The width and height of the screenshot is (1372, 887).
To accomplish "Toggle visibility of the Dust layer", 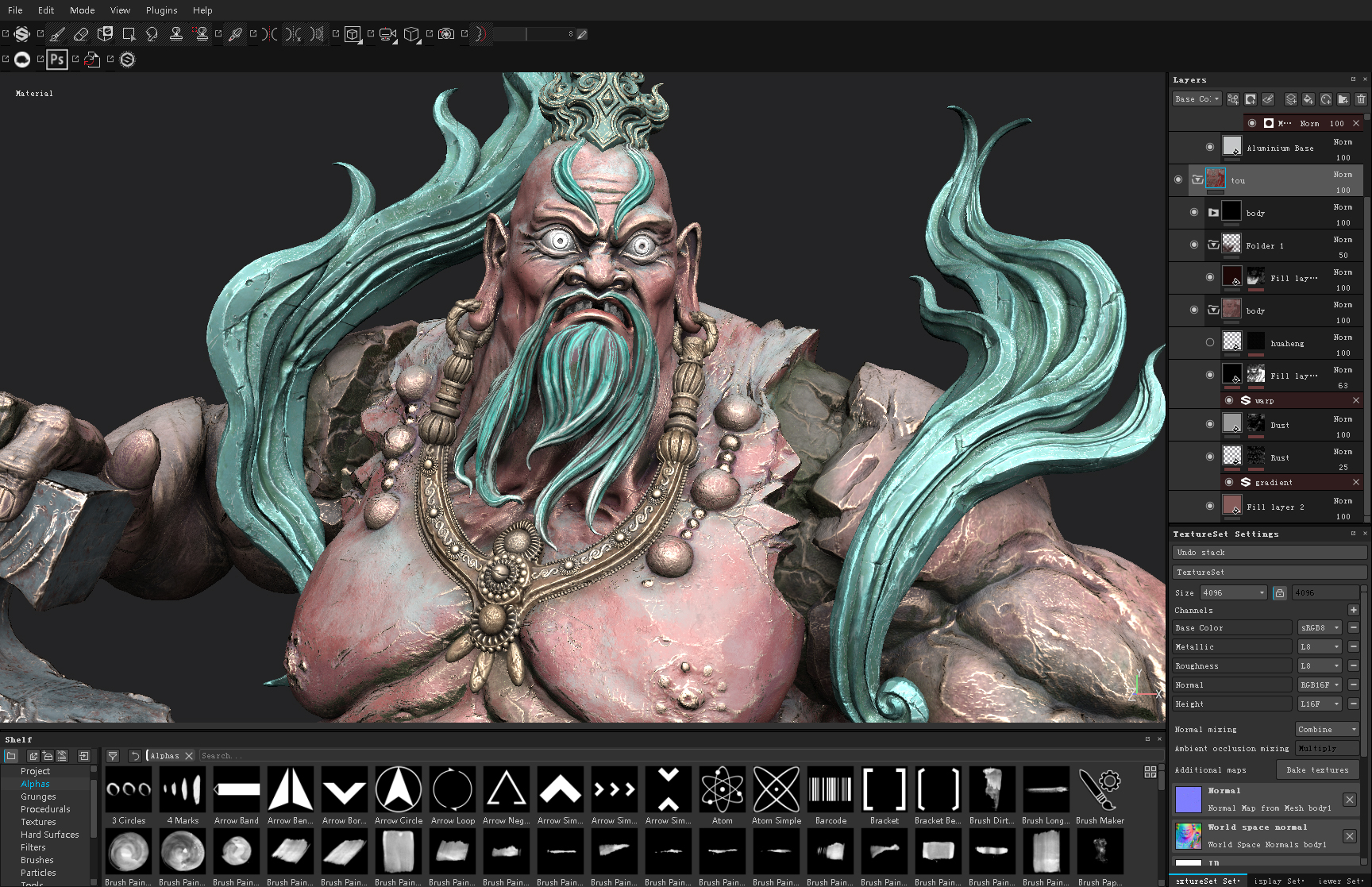I will click(1210, 424).
